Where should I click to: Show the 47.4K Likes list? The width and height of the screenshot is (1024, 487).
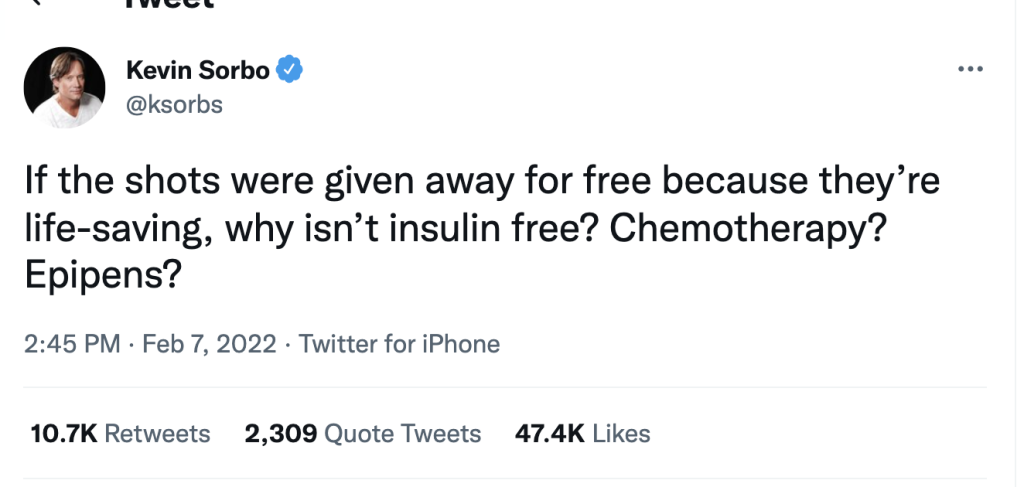(x=582, y=433)
